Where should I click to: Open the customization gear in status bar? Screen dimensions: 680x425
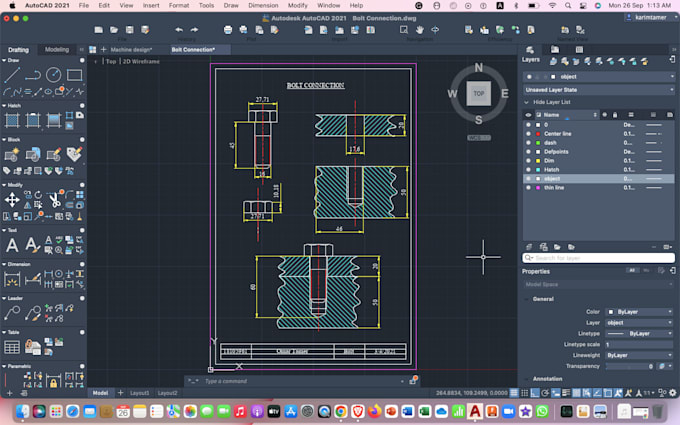673,393
